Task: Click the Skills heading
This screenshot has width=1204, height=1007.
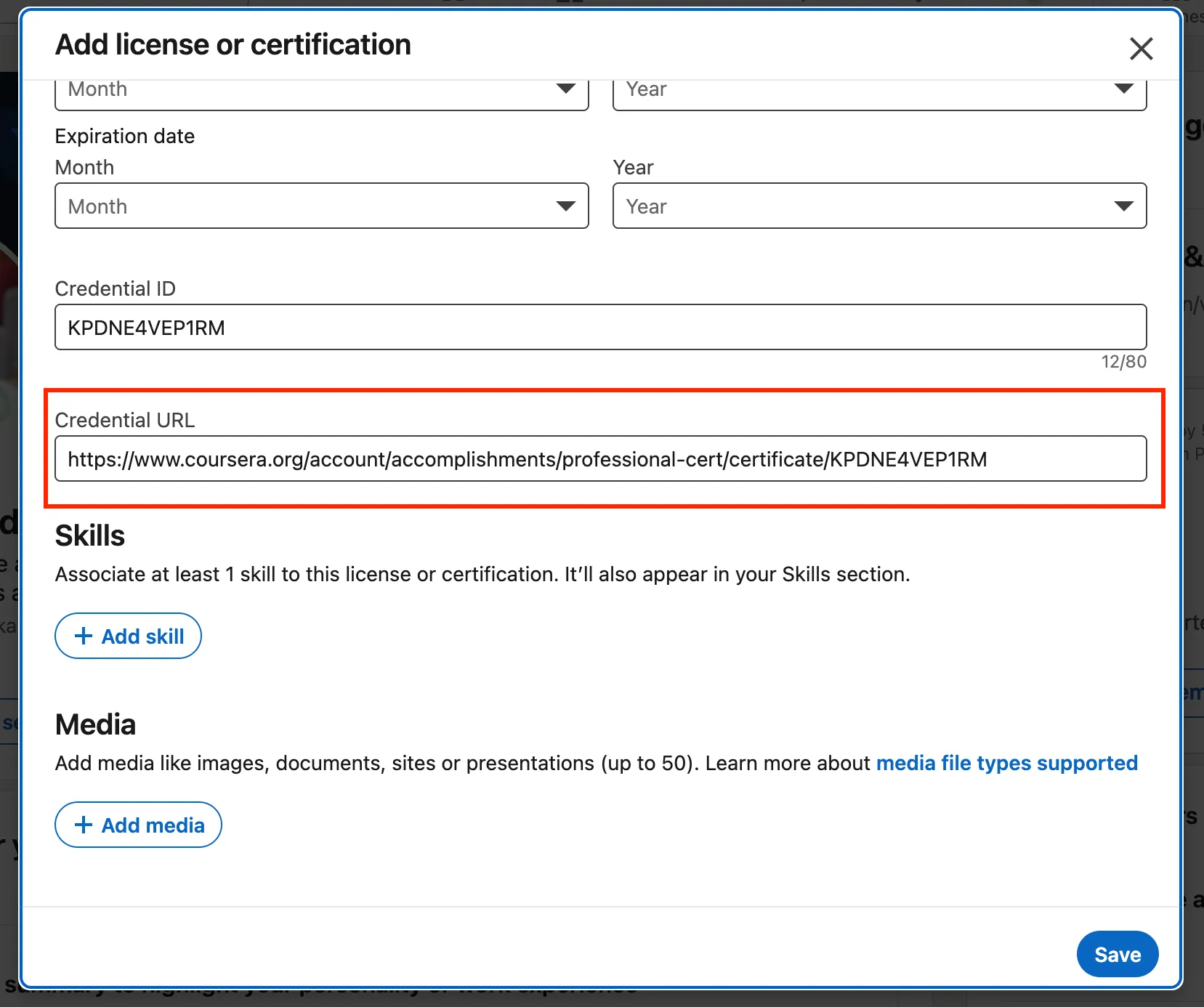Action: click(x=90, y=535)
